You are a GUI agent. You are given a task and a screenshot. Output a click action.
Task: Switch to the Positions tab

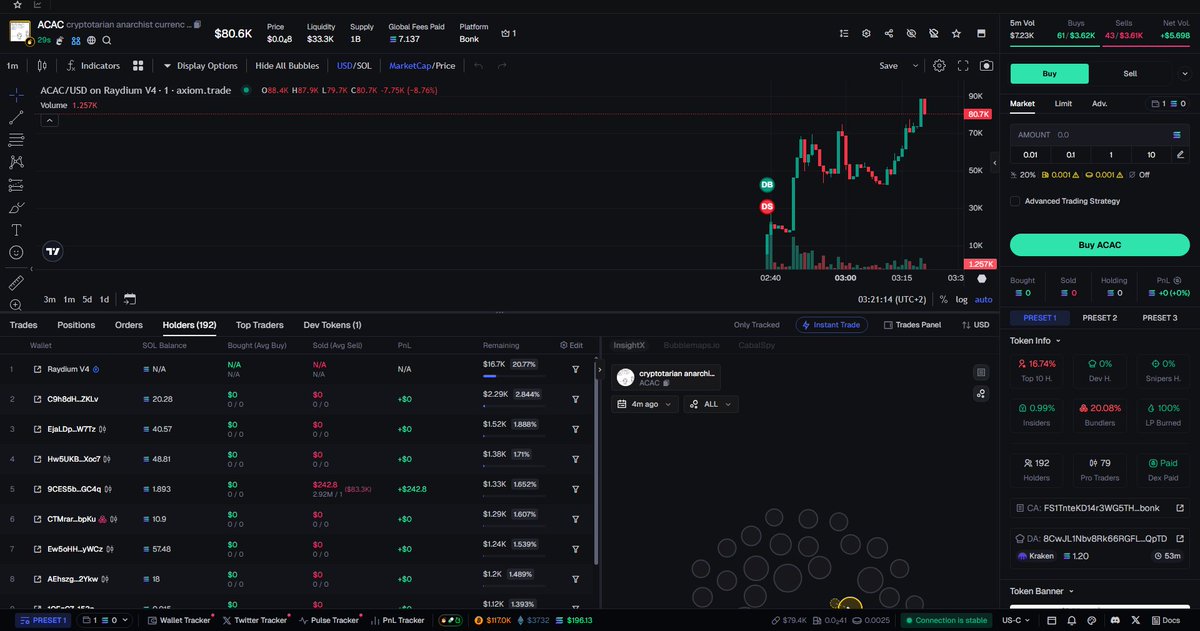click(76, 325)
